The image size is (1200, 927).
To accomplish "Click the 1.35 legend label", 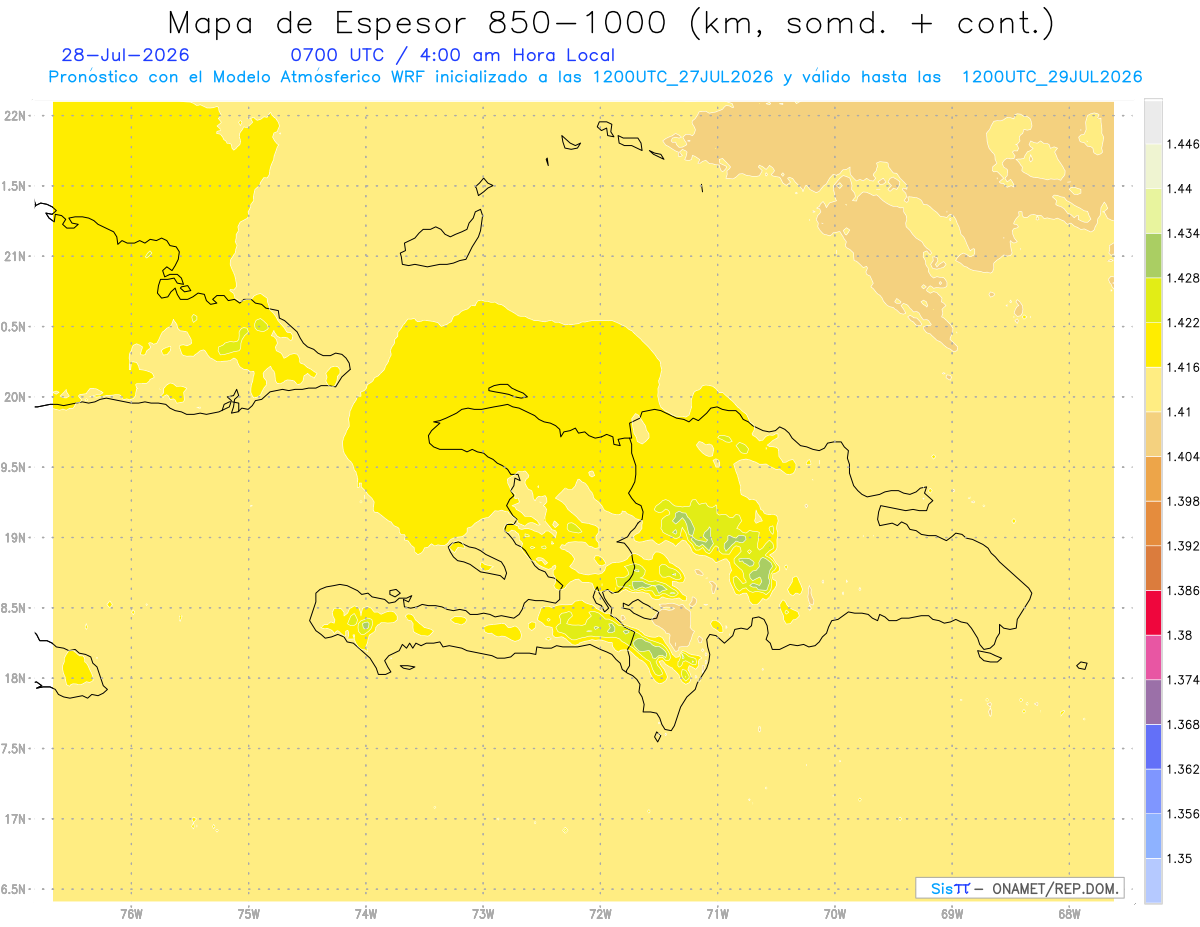I will tap(1180, 858).
